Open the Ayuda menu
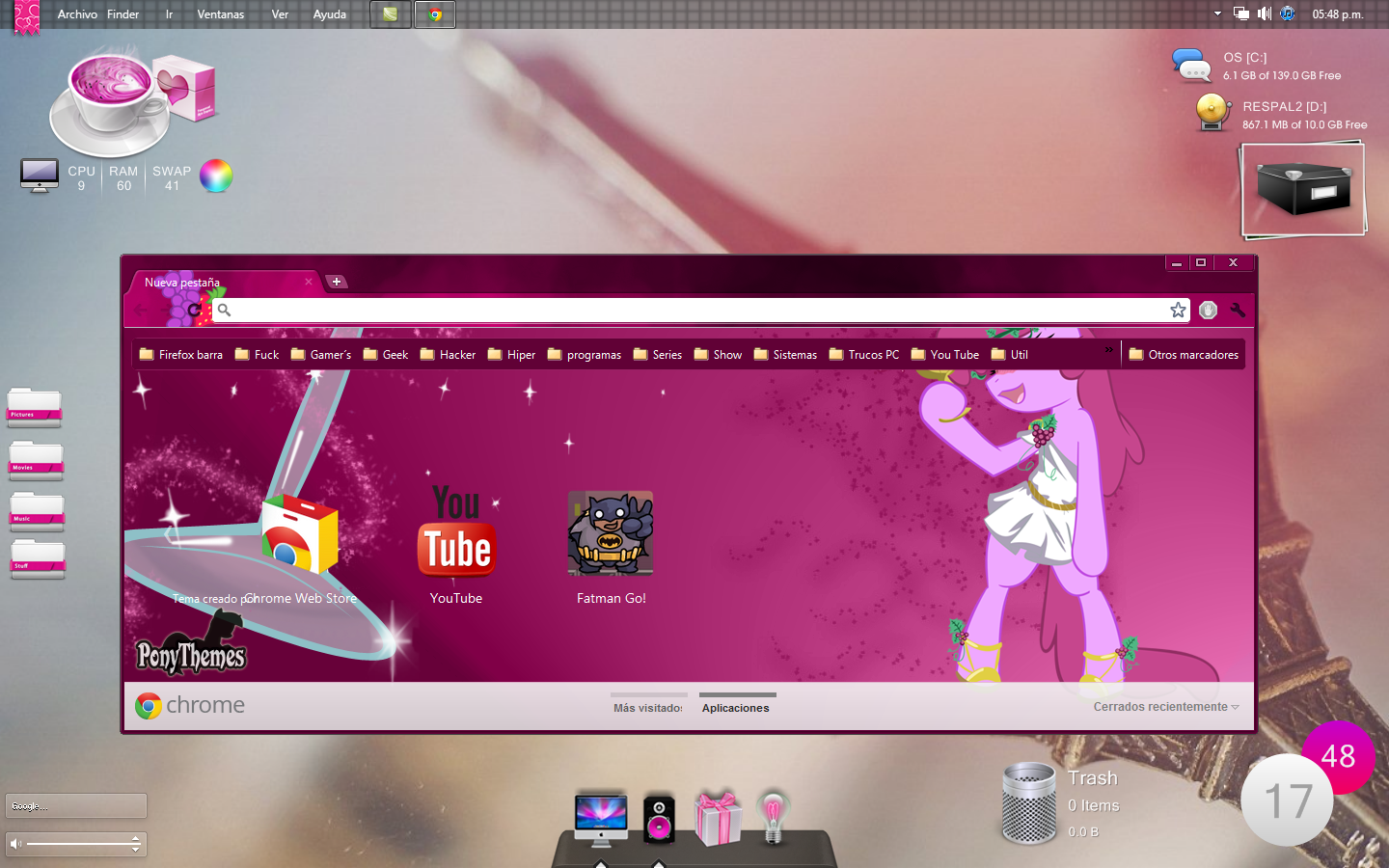Image resolution: width=1389 pixels, height=868 pixels. tap(330, 14)
